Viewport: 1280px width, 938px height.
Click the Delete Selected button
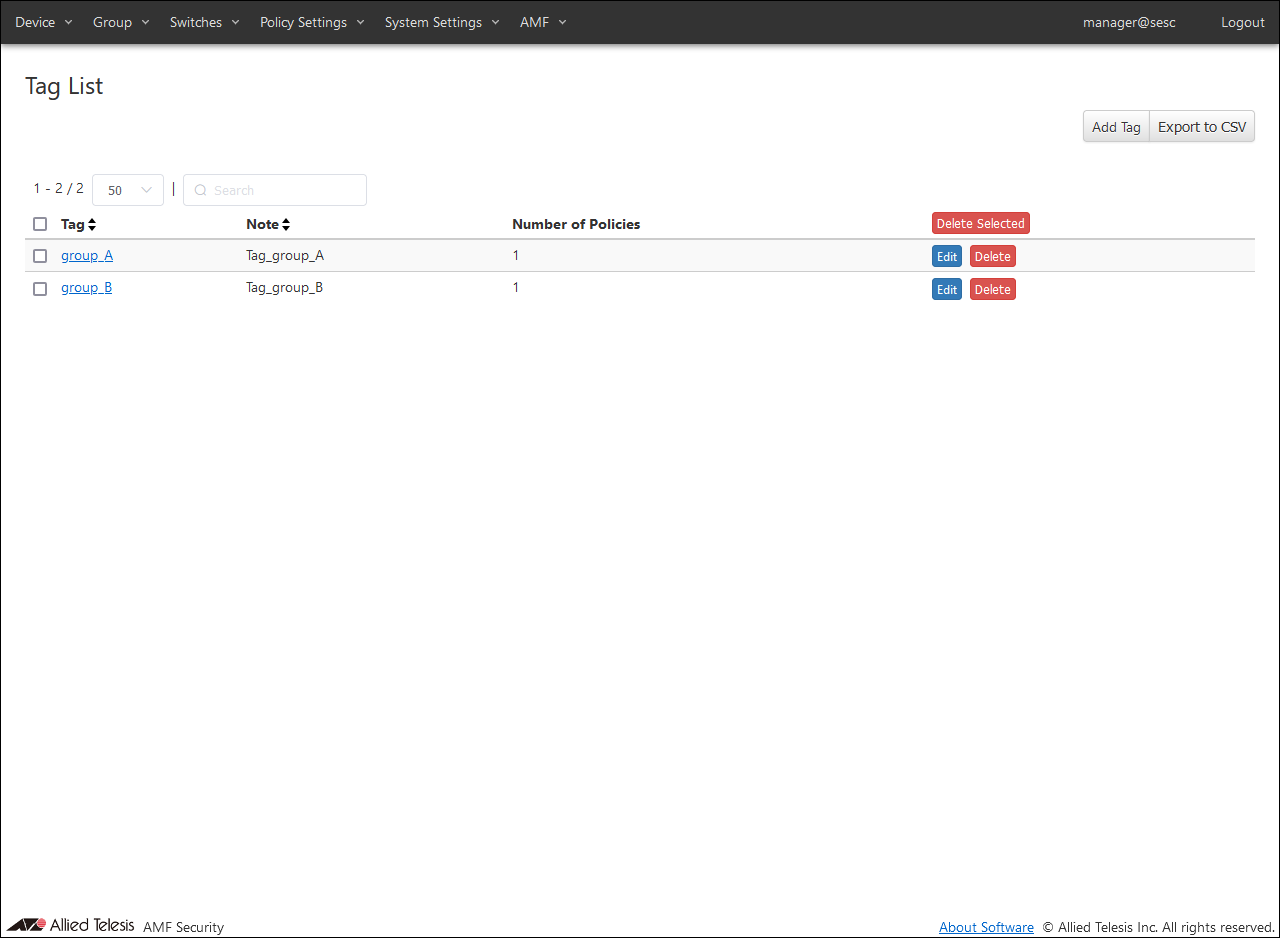point(981,224)
